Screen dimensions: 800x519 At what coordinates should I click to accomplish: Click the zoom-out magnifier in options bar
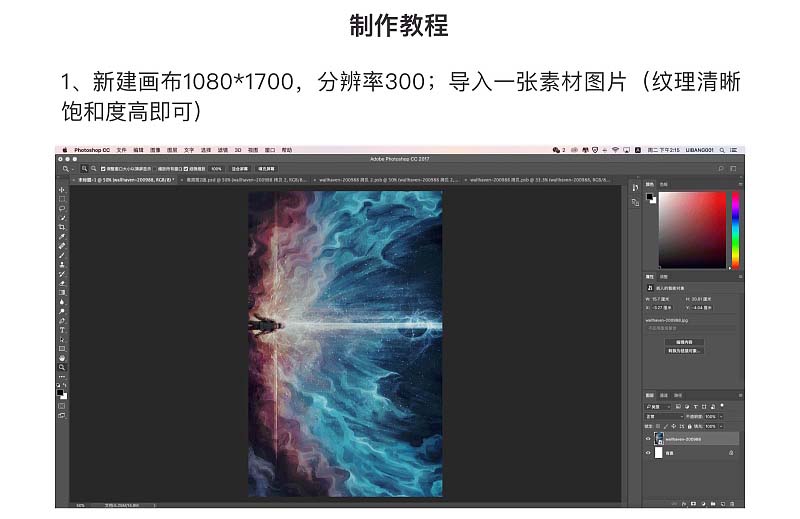[94, 168]
